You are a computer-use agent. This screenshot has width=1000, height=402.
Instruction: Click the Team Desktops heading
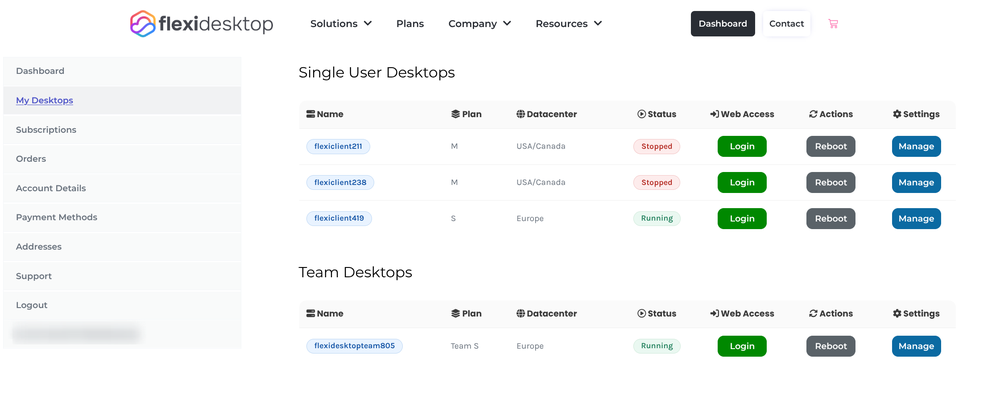tap(355, 272)
